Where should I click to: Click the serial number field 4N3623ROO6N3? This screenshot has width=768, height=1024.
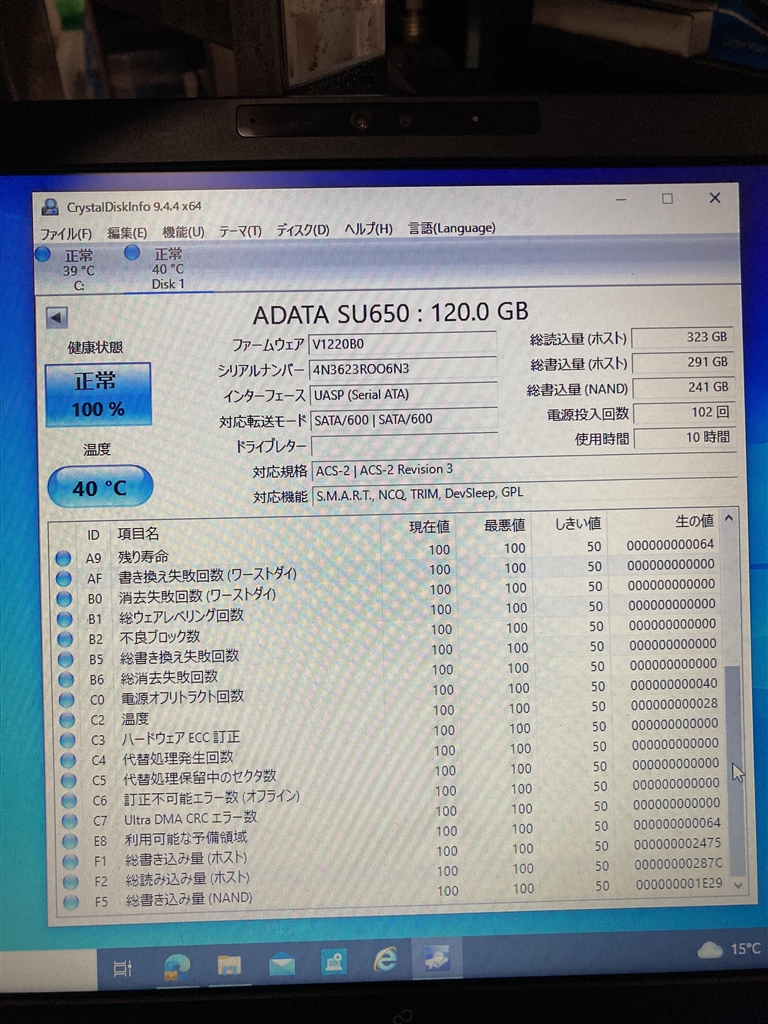(402, 369)
